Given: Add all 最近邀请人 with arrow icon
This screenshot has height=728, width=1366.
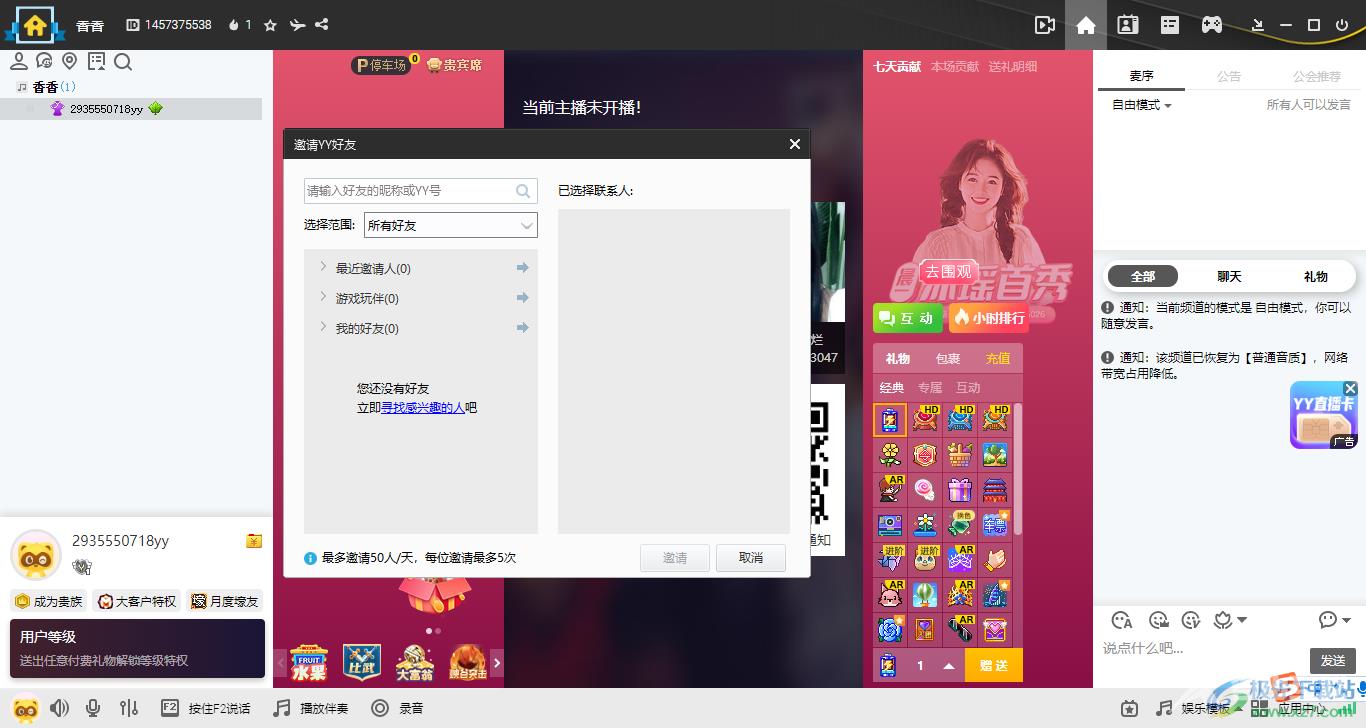Looking at the screenshot, I should point(522,268).
